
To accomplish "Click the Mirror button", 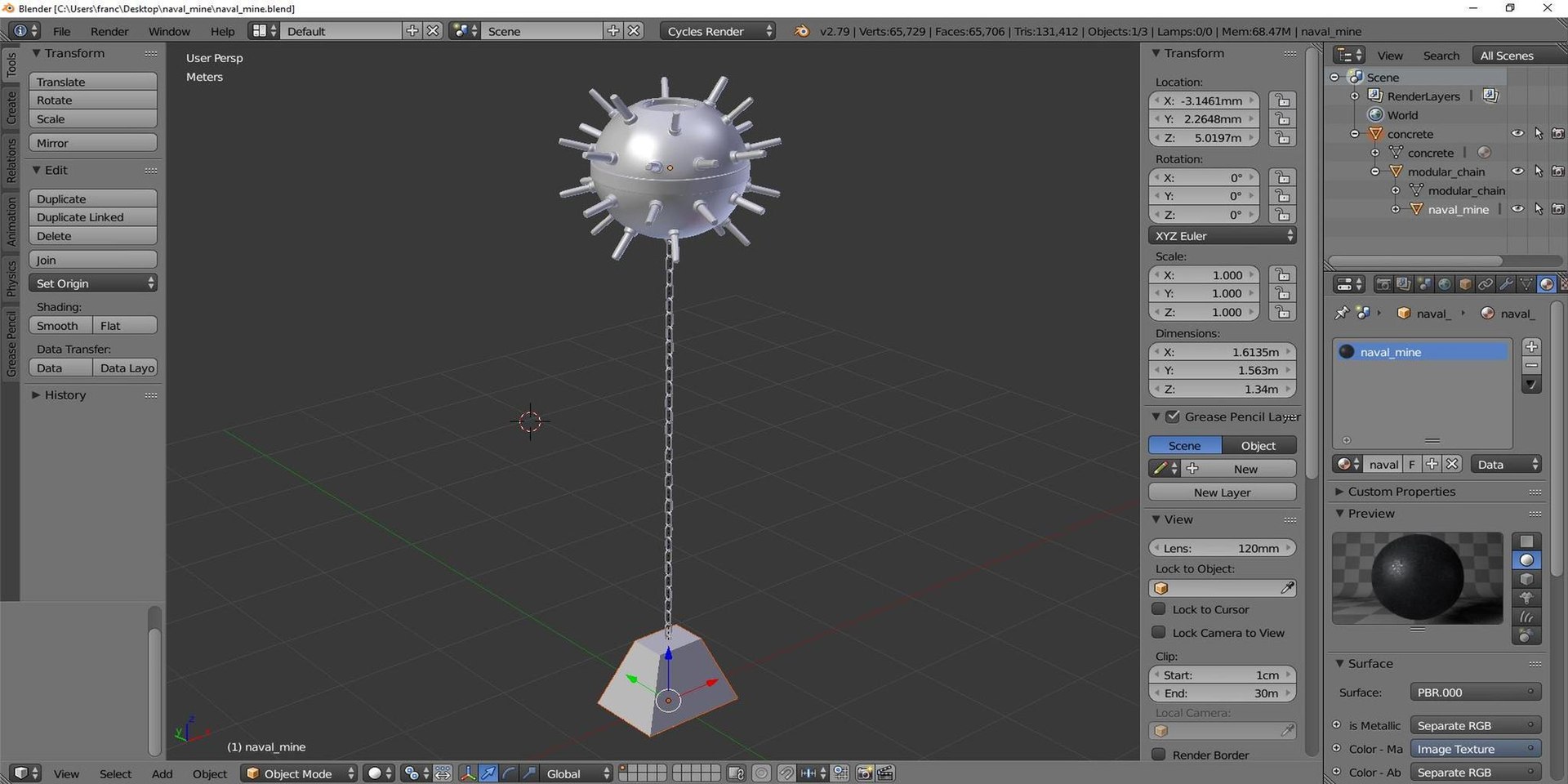I will tap(93, 143).
